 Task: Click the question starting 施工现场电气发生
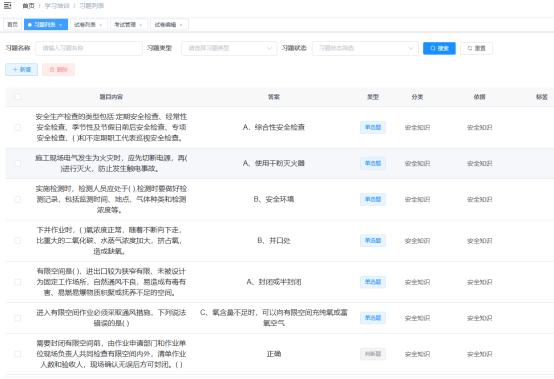111,164
